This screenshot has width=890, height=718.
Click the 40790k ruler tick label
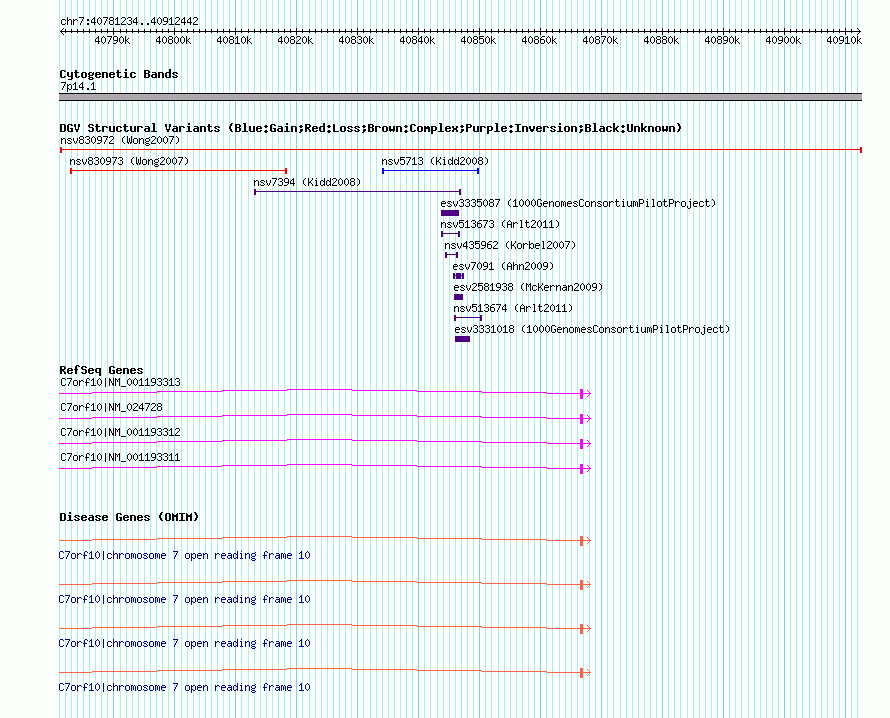112,40
